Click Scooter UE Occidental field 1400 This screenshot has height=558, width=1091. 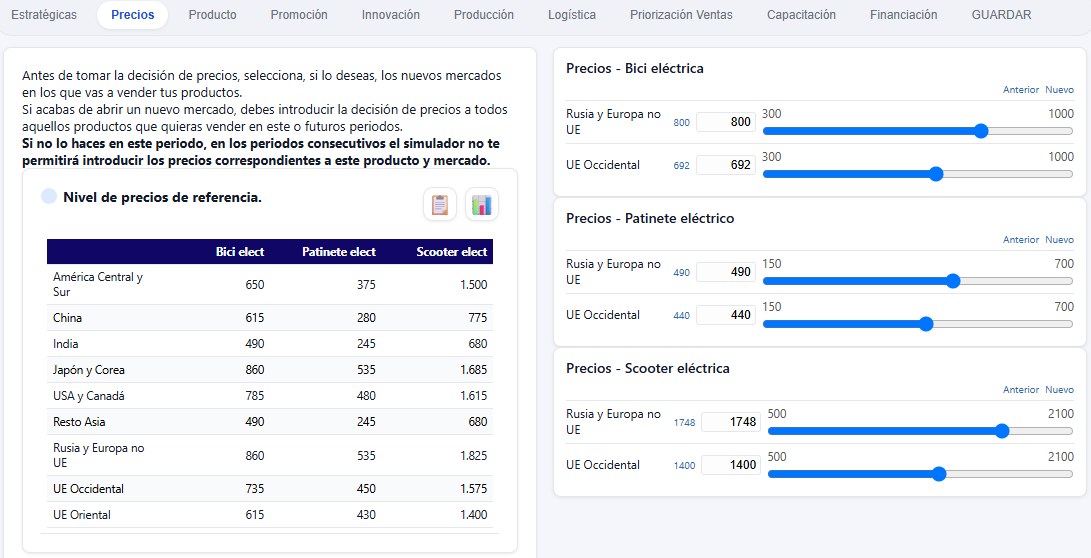click(731, 465)
